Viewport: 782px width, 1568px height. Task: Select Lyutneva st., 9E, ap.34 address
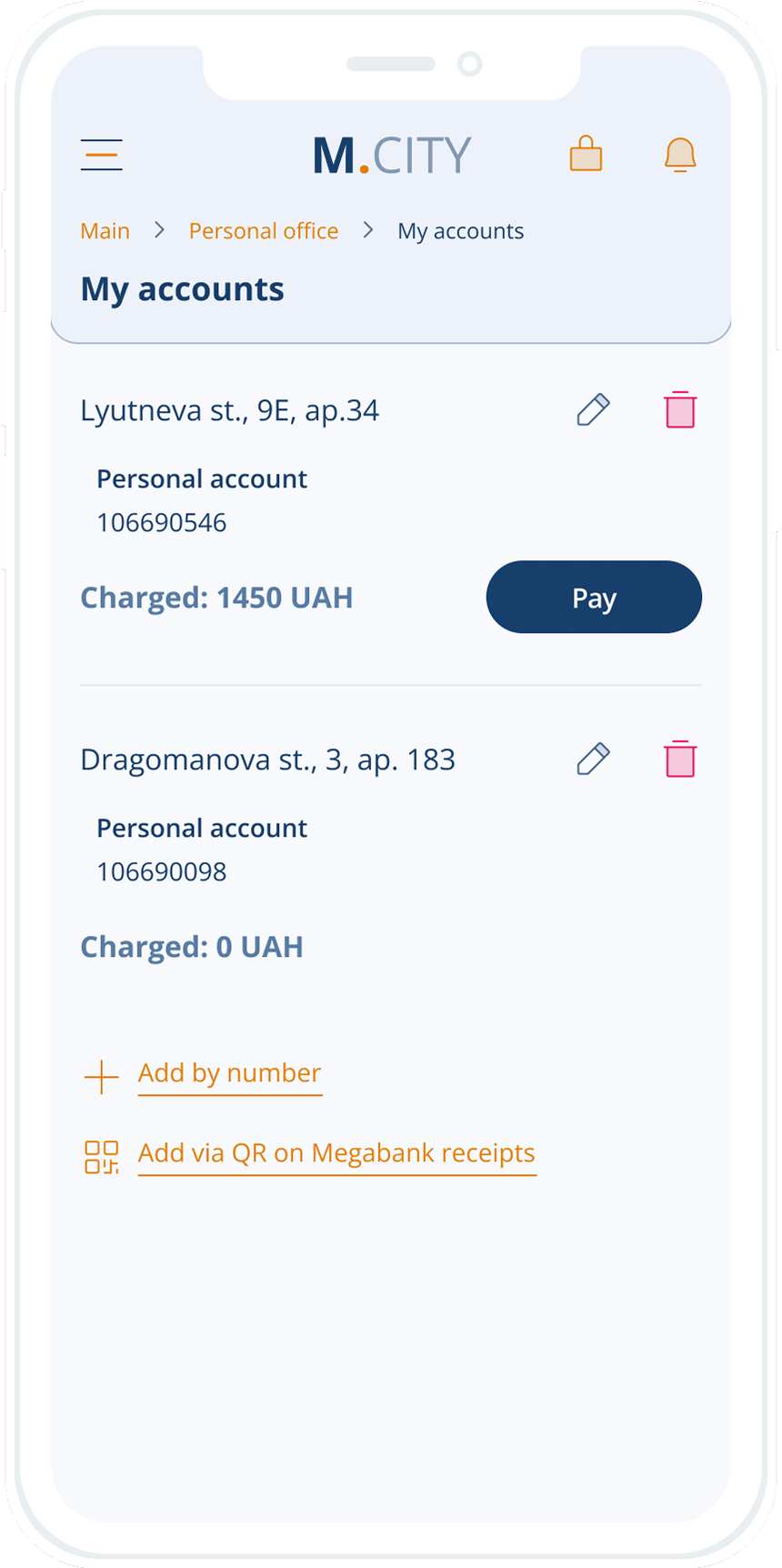[x=229, y=411]
